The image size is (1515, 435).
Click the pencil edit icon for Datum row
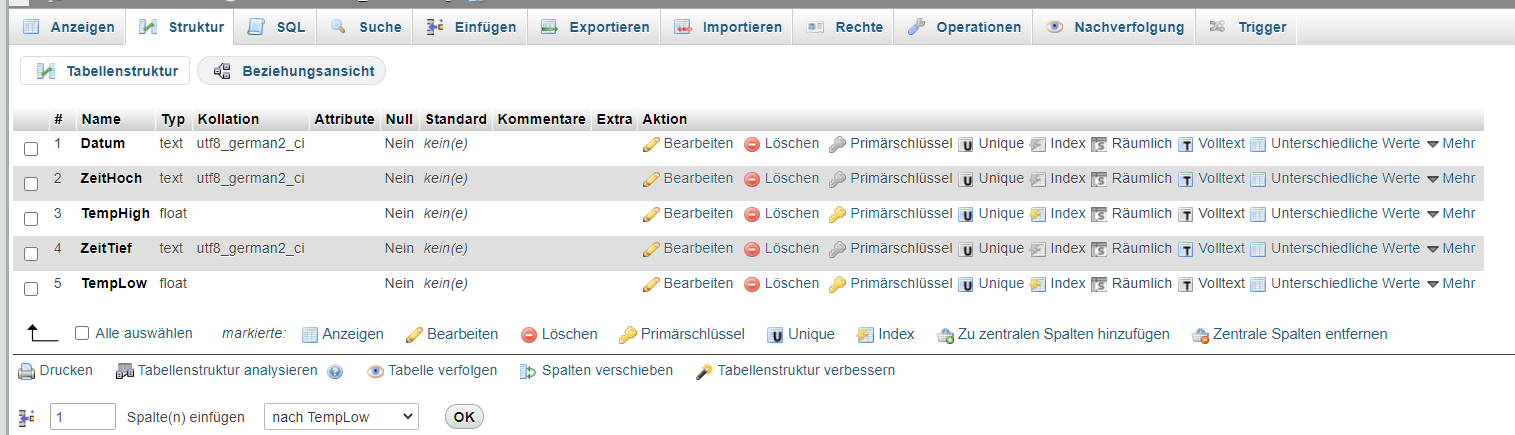coord(651,144)
